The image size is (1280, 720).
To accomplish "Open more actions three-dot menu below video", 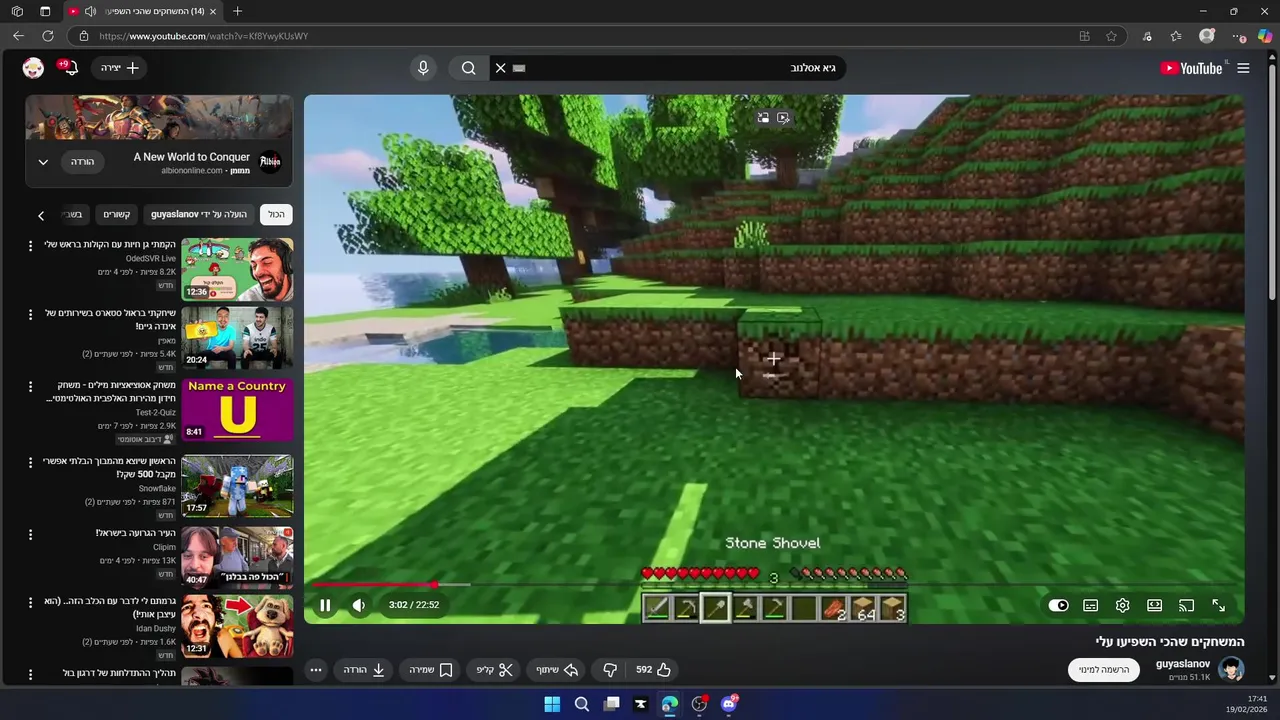I will point(315,670).
